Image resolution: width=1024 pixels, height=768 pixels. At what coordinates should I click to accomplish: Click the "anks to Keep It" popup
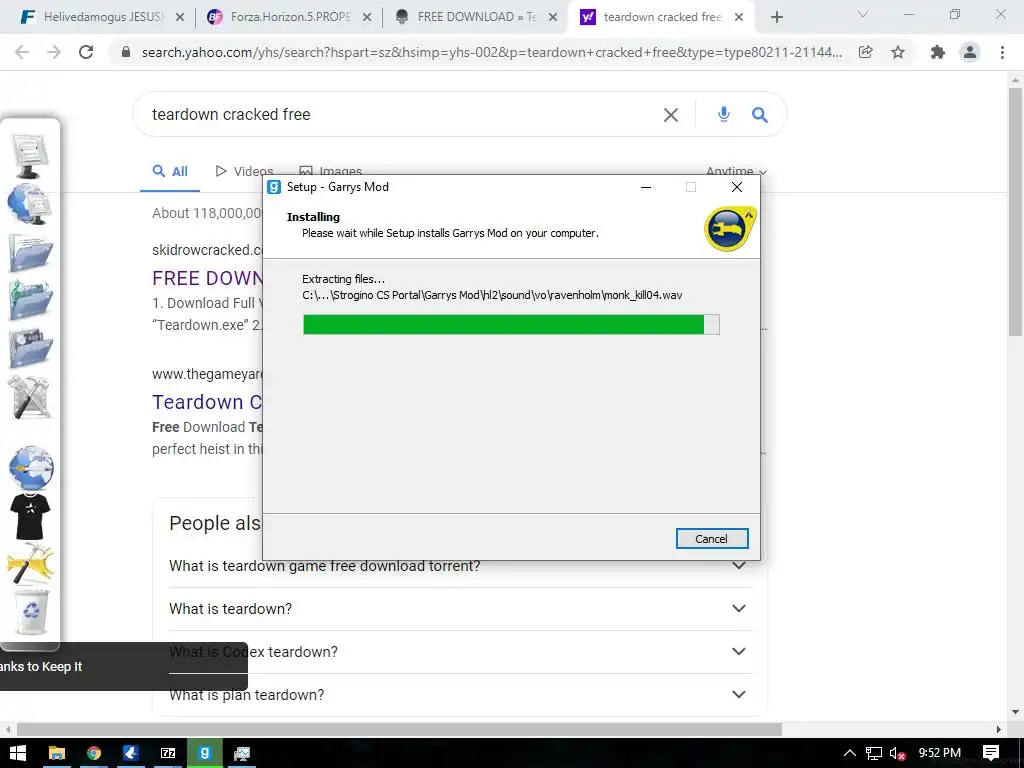click(123, 667)
